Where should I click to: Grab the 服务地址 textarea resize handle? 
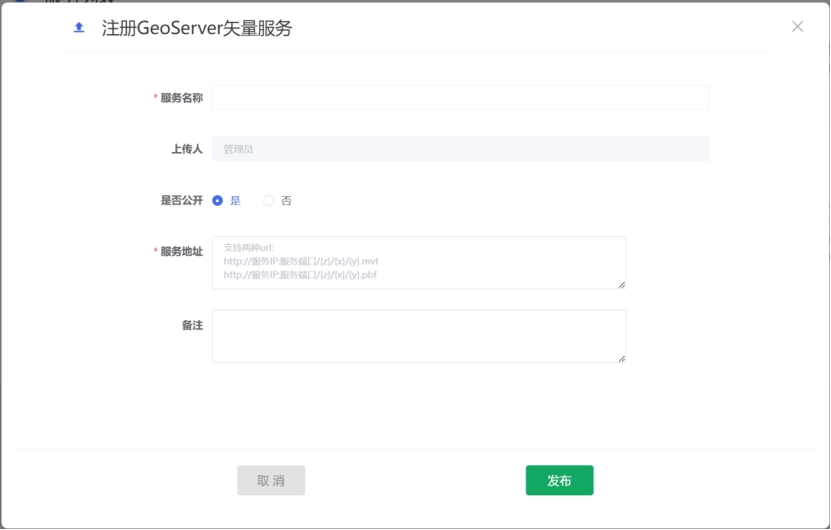click(x=622, y=285)
